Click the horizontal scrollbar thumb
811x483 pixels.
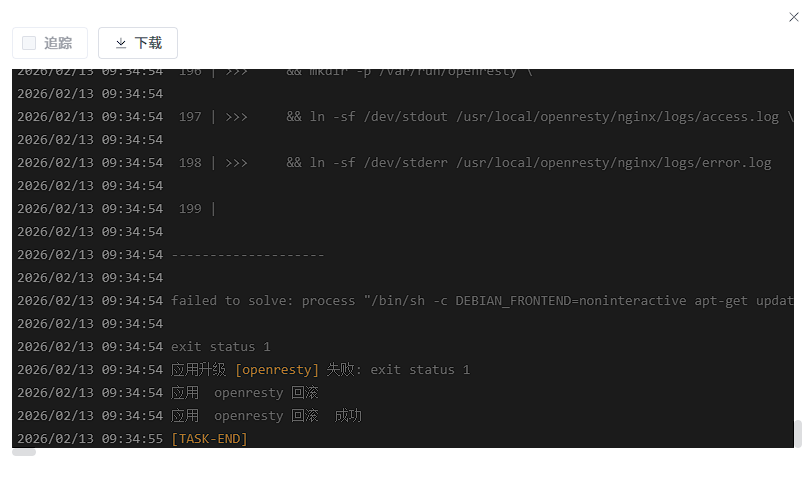pos(24,452)
